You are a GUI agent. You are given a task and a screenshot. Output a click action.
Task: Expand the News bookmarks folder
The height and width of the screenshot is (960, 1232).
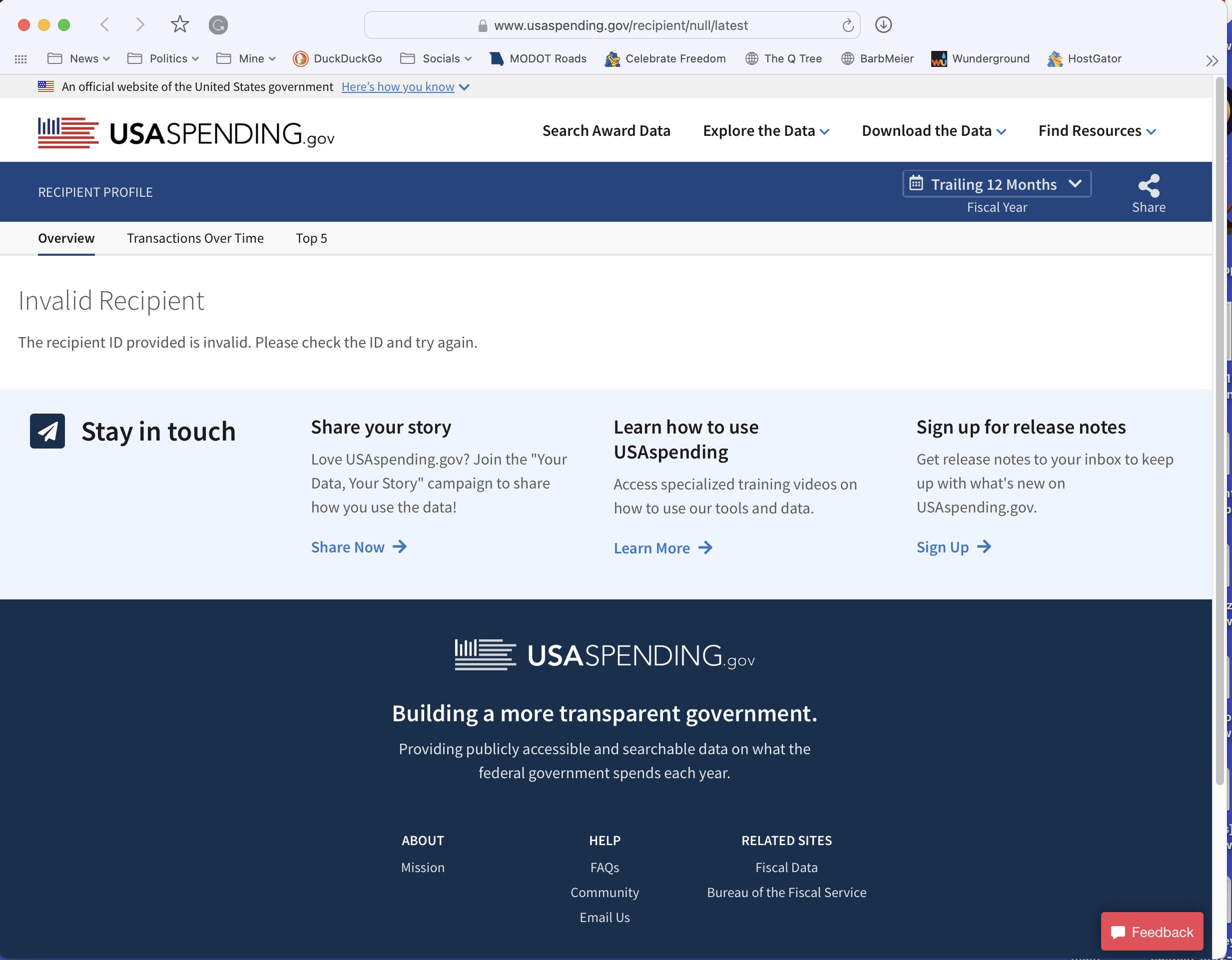click(x=79, y=58)
